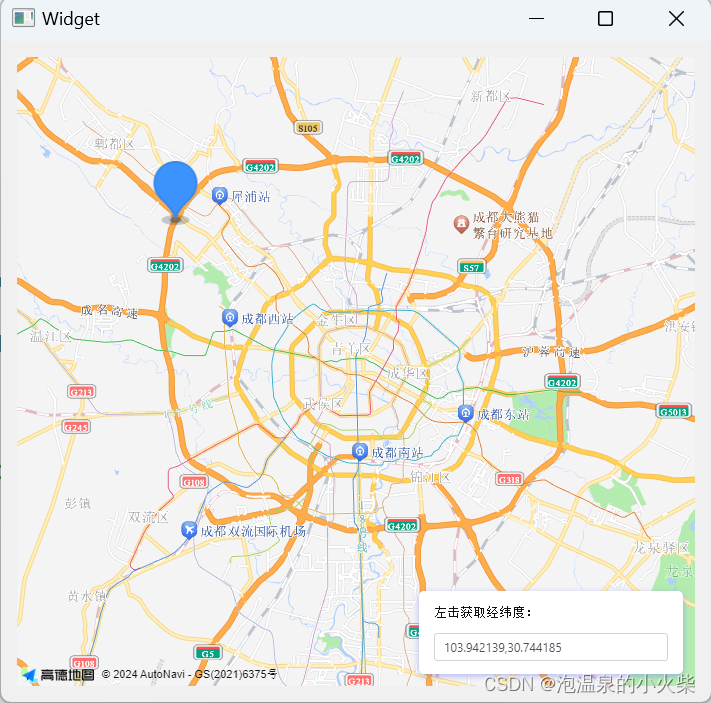Open the 高德地图 AutoNavi logo link
711x703 pixels.
coord(58,674)
